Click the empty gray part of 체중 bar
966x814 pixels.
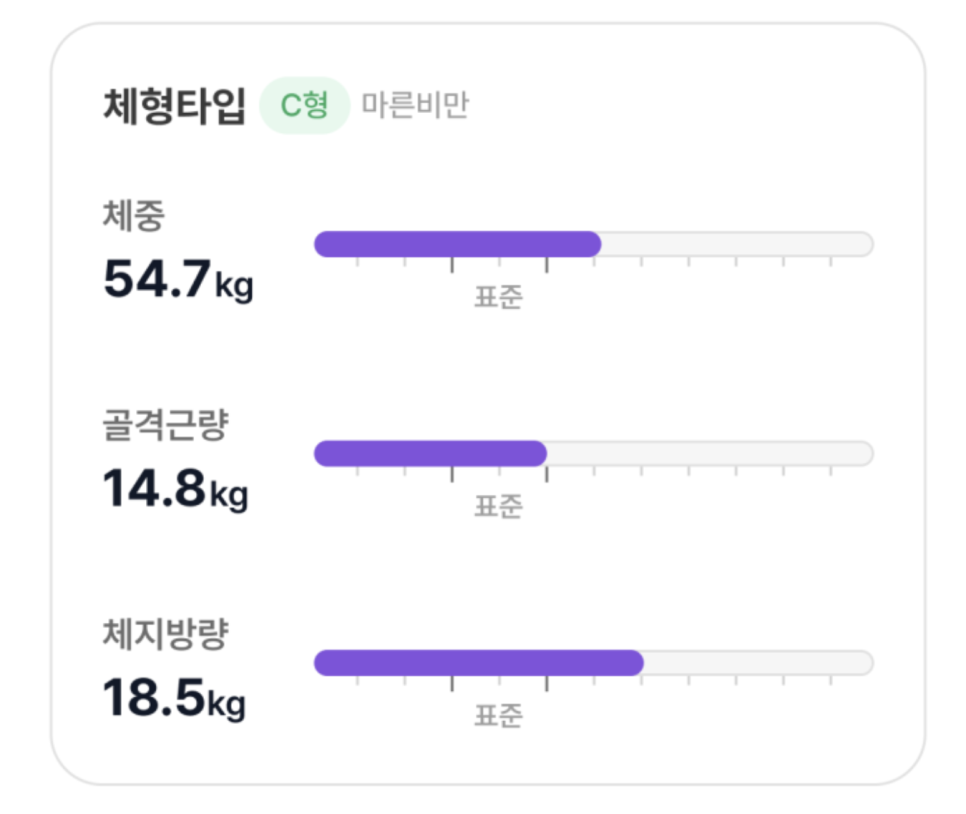point(737,244)
